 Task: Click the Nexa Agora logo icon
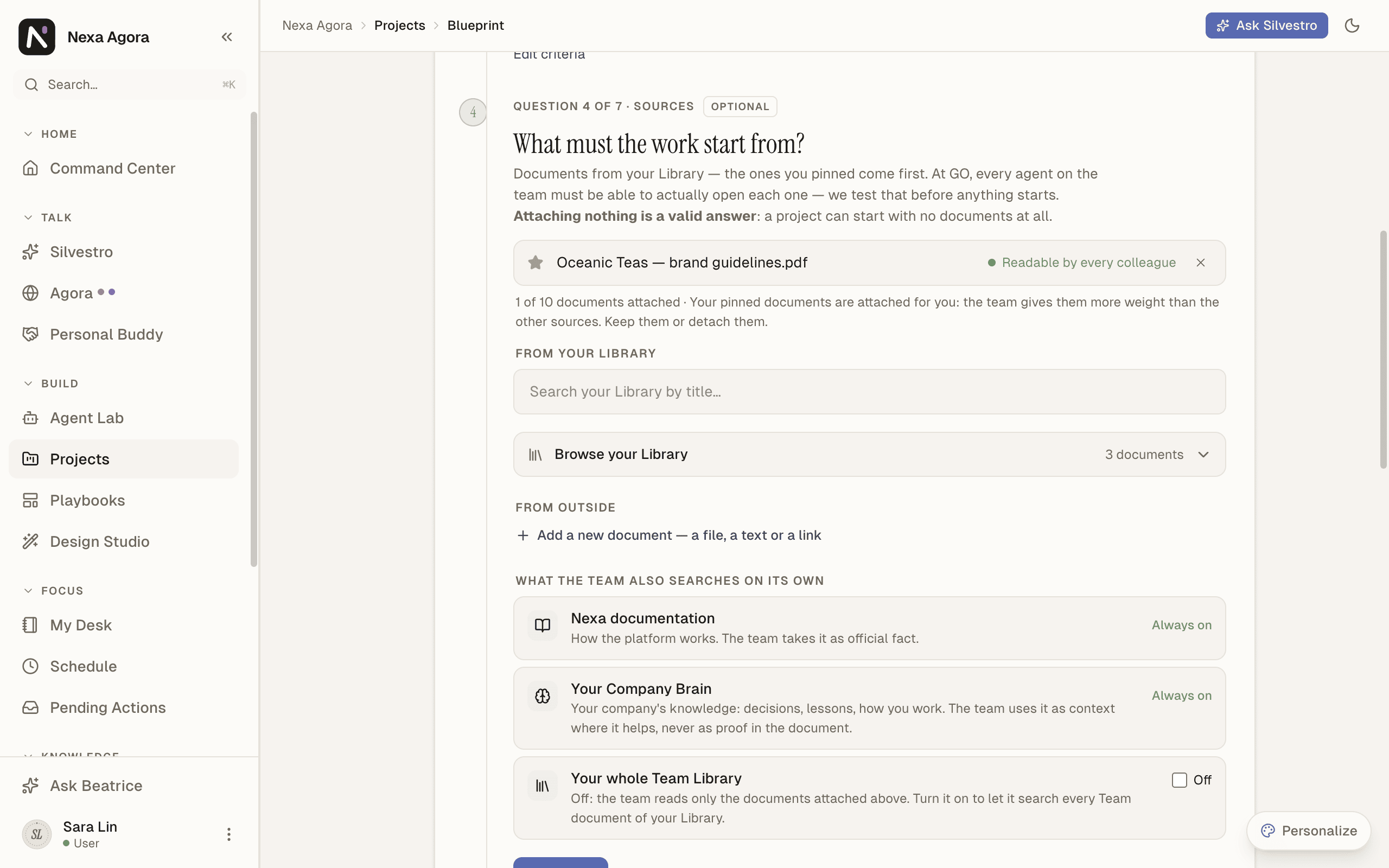37,37
